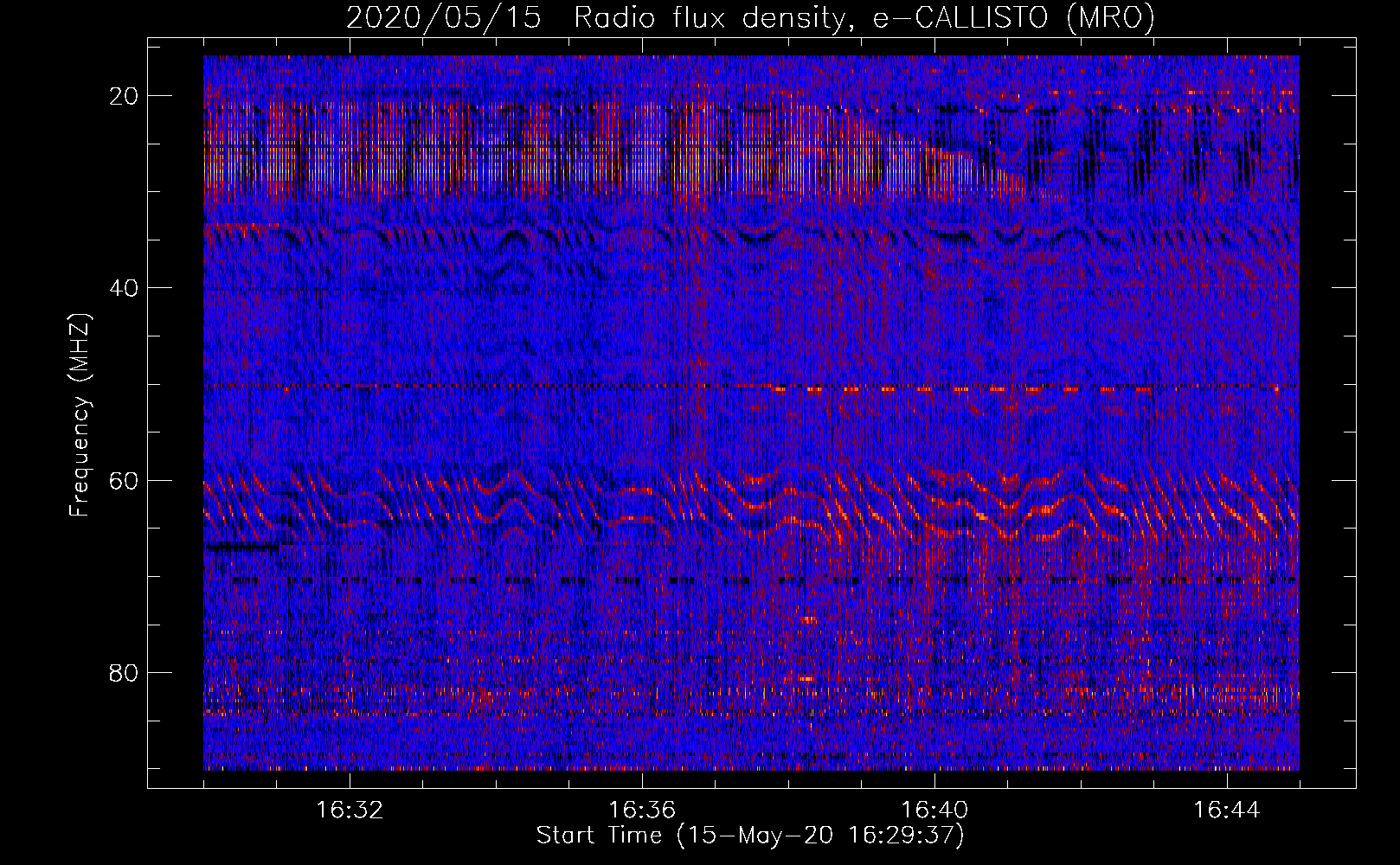Click the 16:32 time tick label
This screenshot has width=1400, height=865.
[350, 811]
